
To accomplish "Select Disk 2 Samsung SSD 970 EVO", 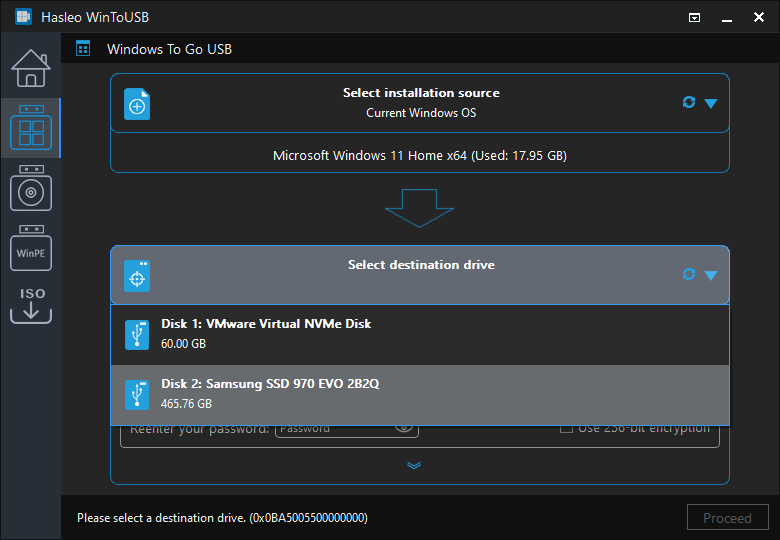I will click(420, 395).
